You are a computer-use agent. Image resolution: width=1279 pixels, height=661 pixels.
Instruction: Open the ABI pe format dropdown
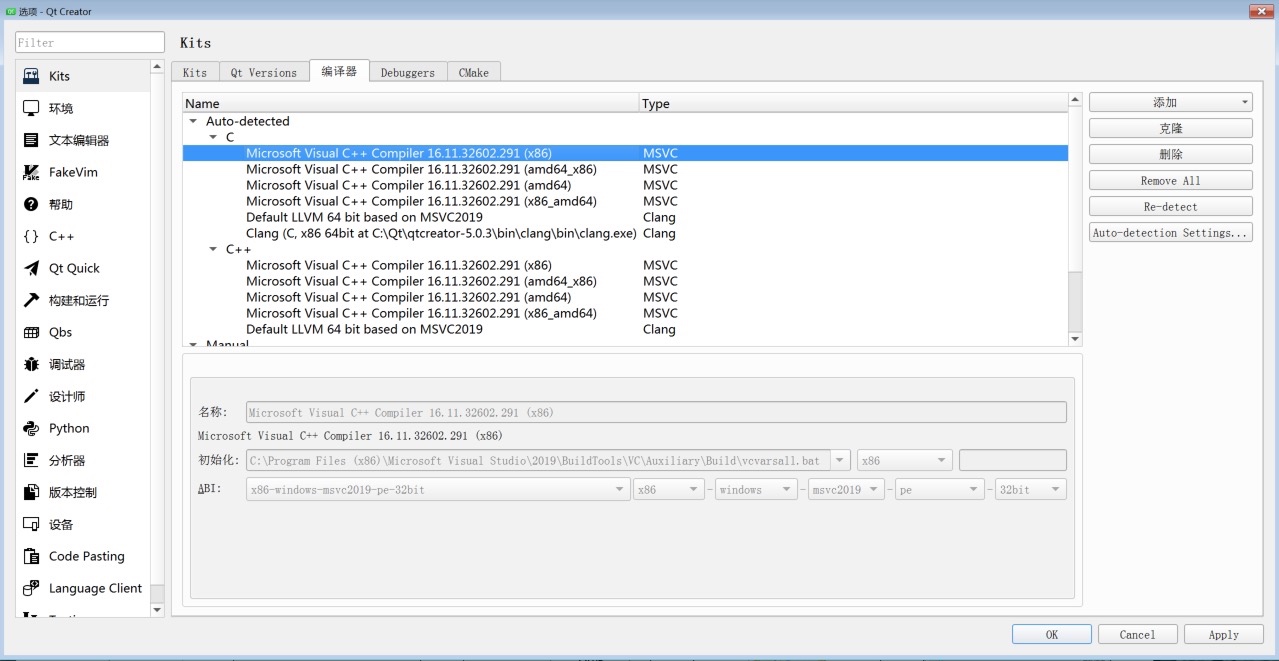940,490
